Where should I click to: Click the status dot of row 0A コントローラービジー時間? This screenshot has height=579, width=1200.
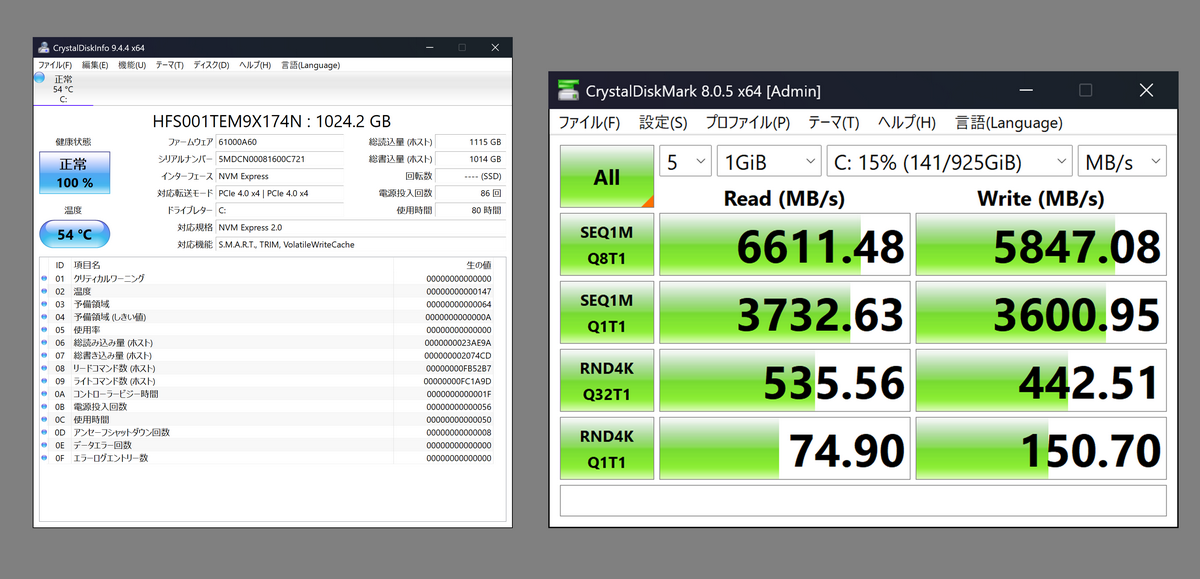[43, 394]
